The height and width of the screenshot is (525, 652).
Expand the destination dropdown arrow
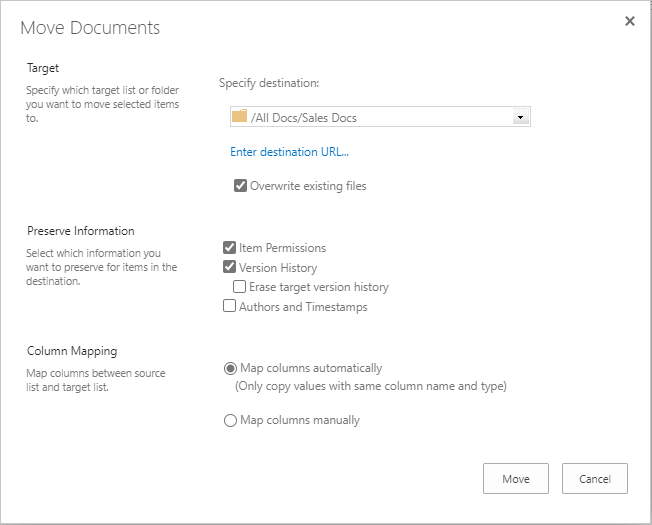point(520,117)
